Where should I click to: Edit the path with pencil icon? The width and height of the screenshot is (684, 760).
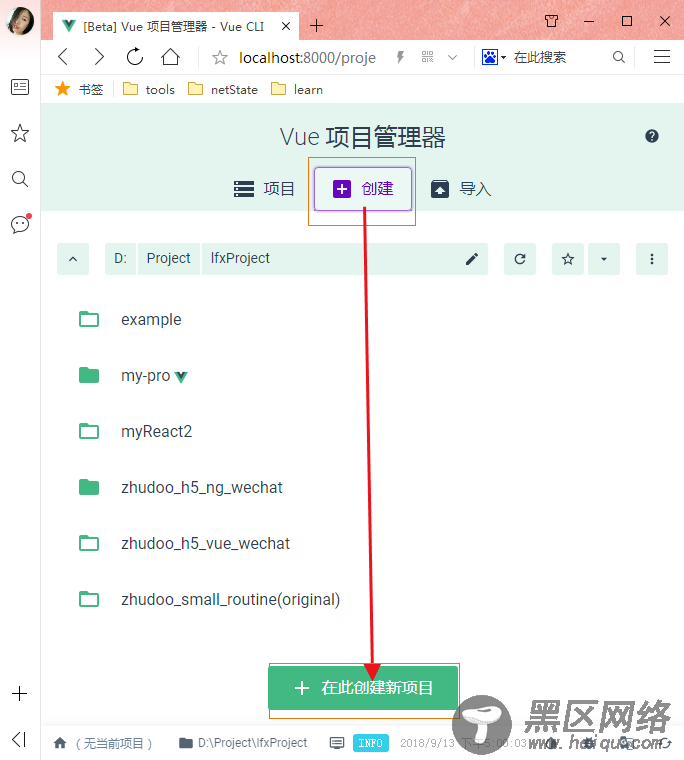[x=472, y=259]
